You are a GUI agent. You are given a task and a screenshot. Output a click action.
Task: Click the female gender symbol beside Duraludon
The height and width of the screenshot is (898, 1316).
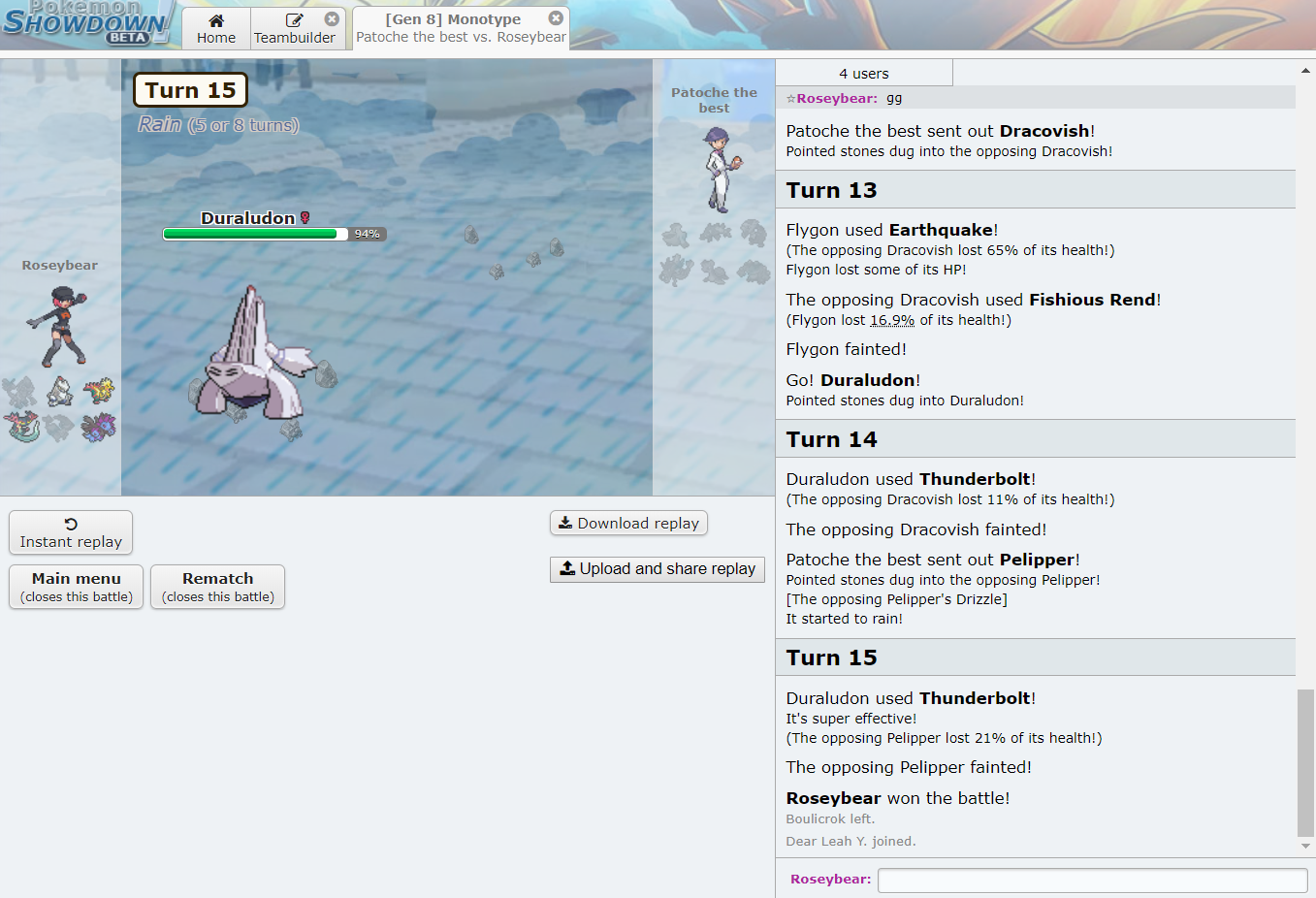305,218
